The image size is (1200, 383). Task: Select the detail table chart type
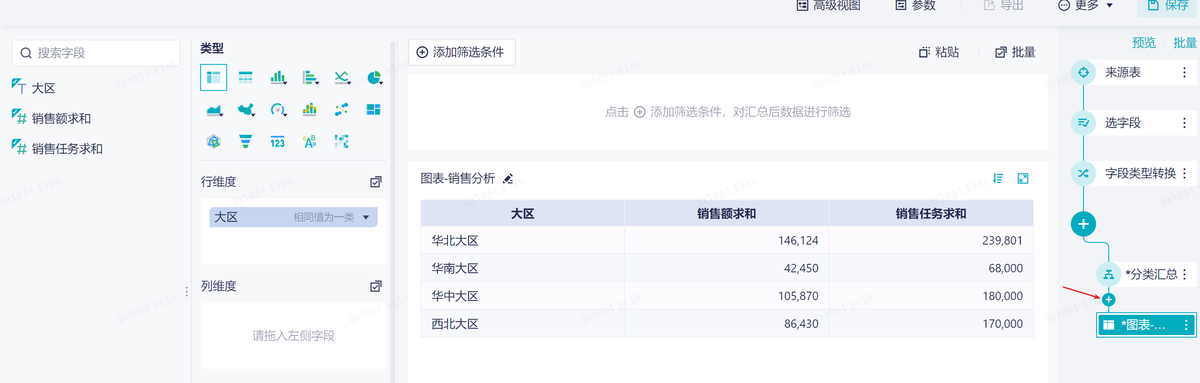tap(246, 77)
